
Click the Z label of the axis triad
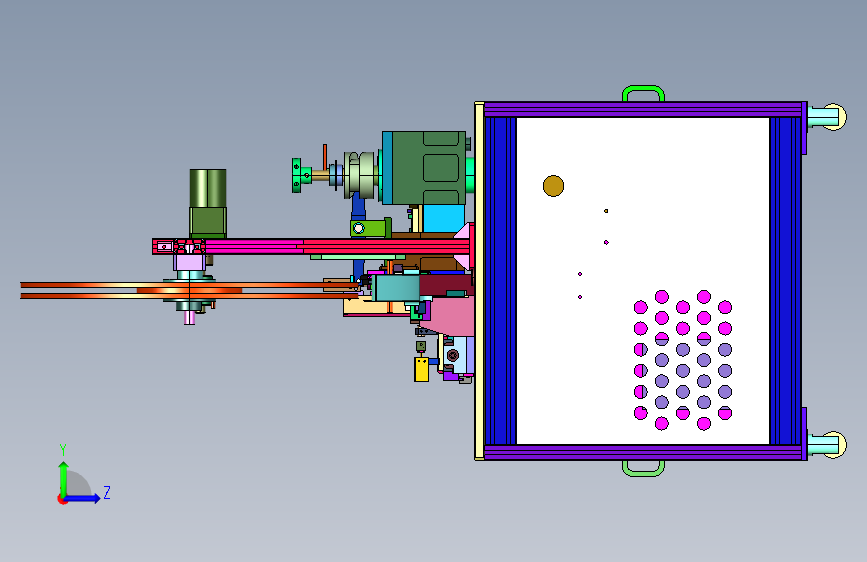[x=107, y=492]
